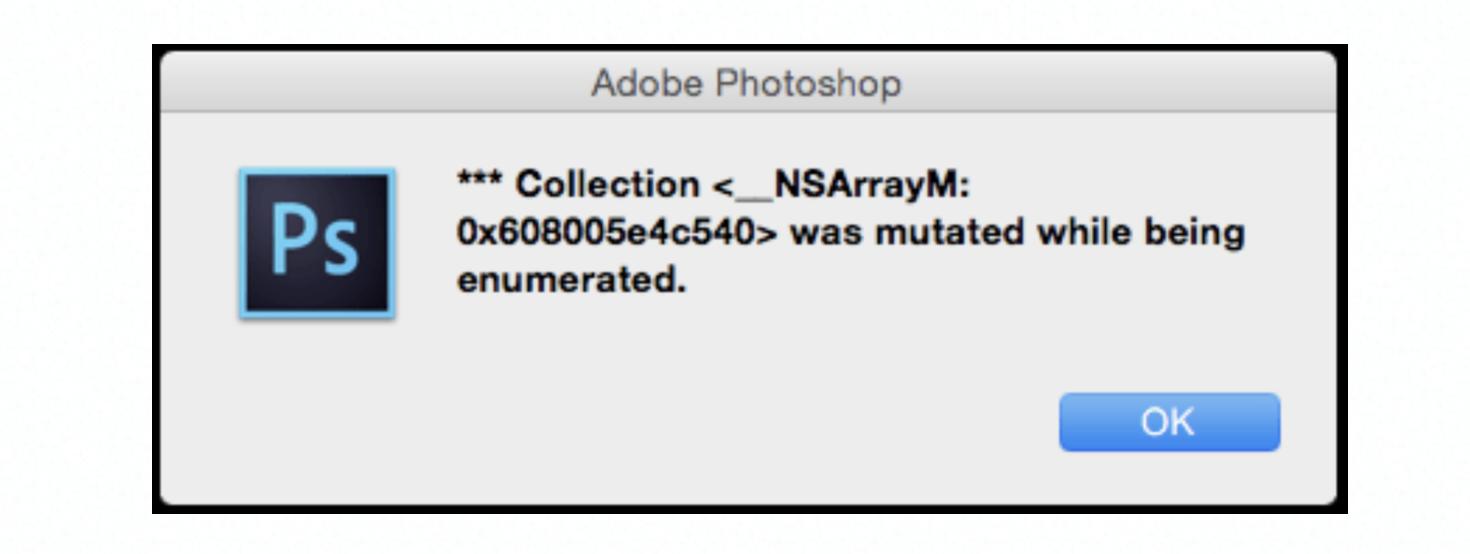The height and width of the screenshot is (554, 1470).
Task: Click the word Collection in the error
Action: [x=607, y=184]
